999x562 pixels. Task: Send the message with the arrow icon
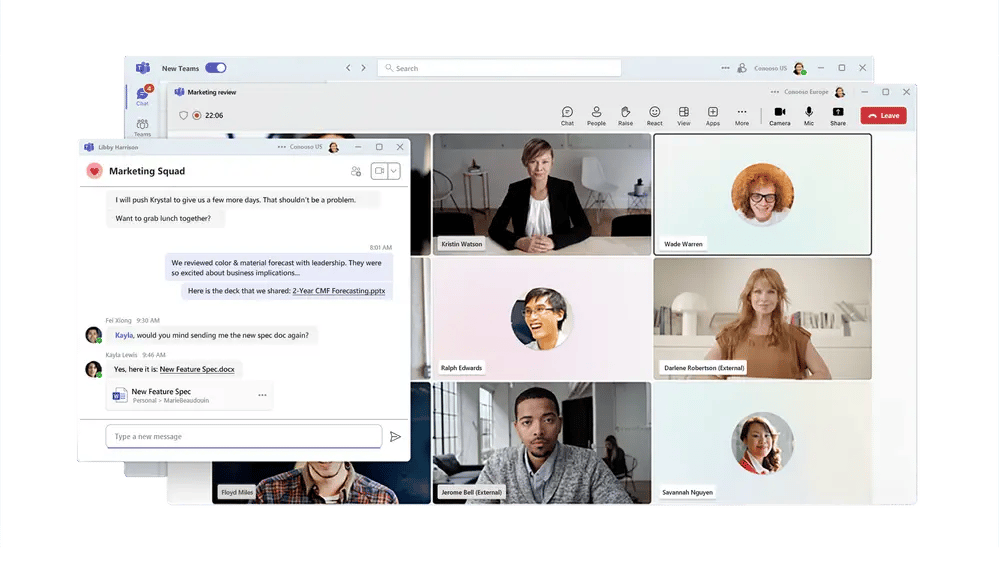point(395,437)
